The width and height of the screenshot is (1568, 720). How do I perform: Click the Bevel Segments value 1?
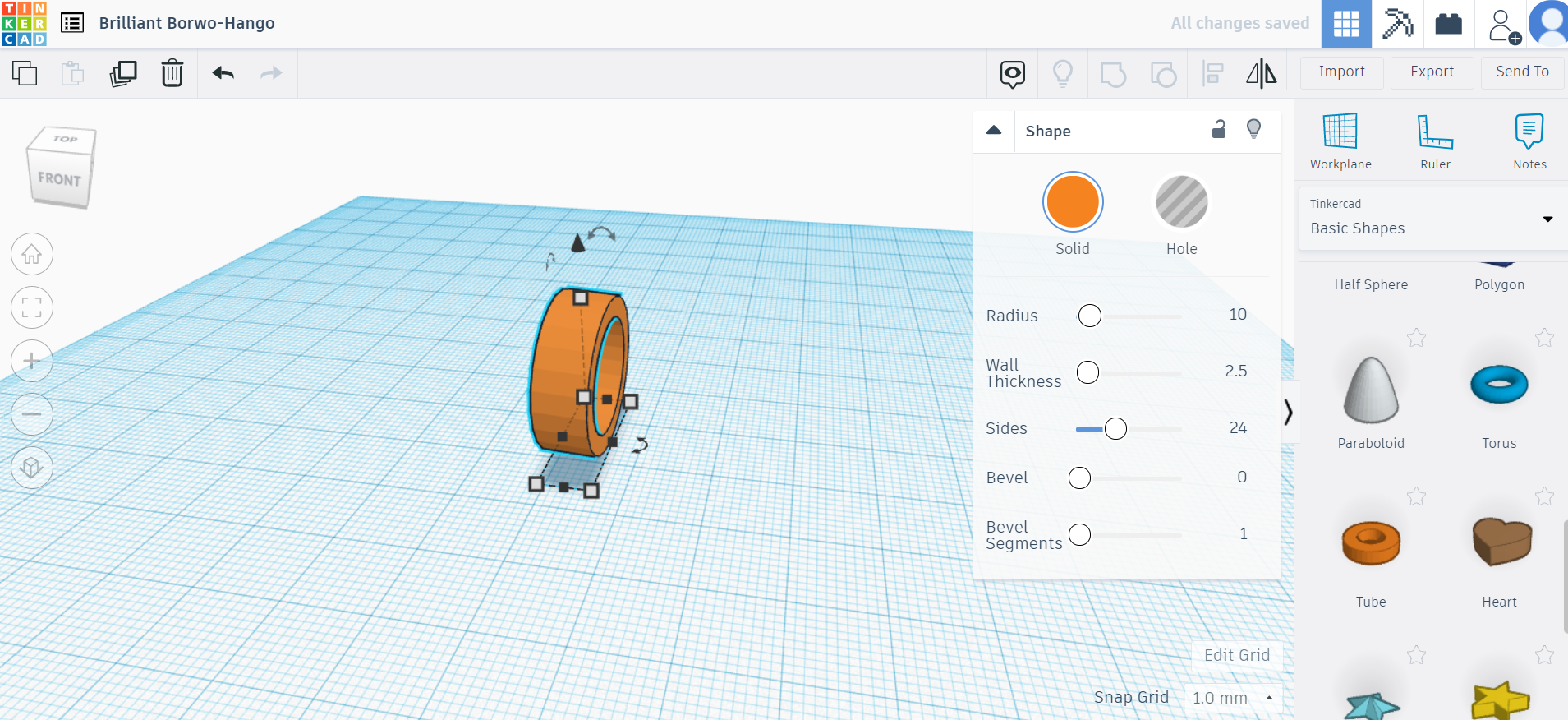pos(1244,534)
